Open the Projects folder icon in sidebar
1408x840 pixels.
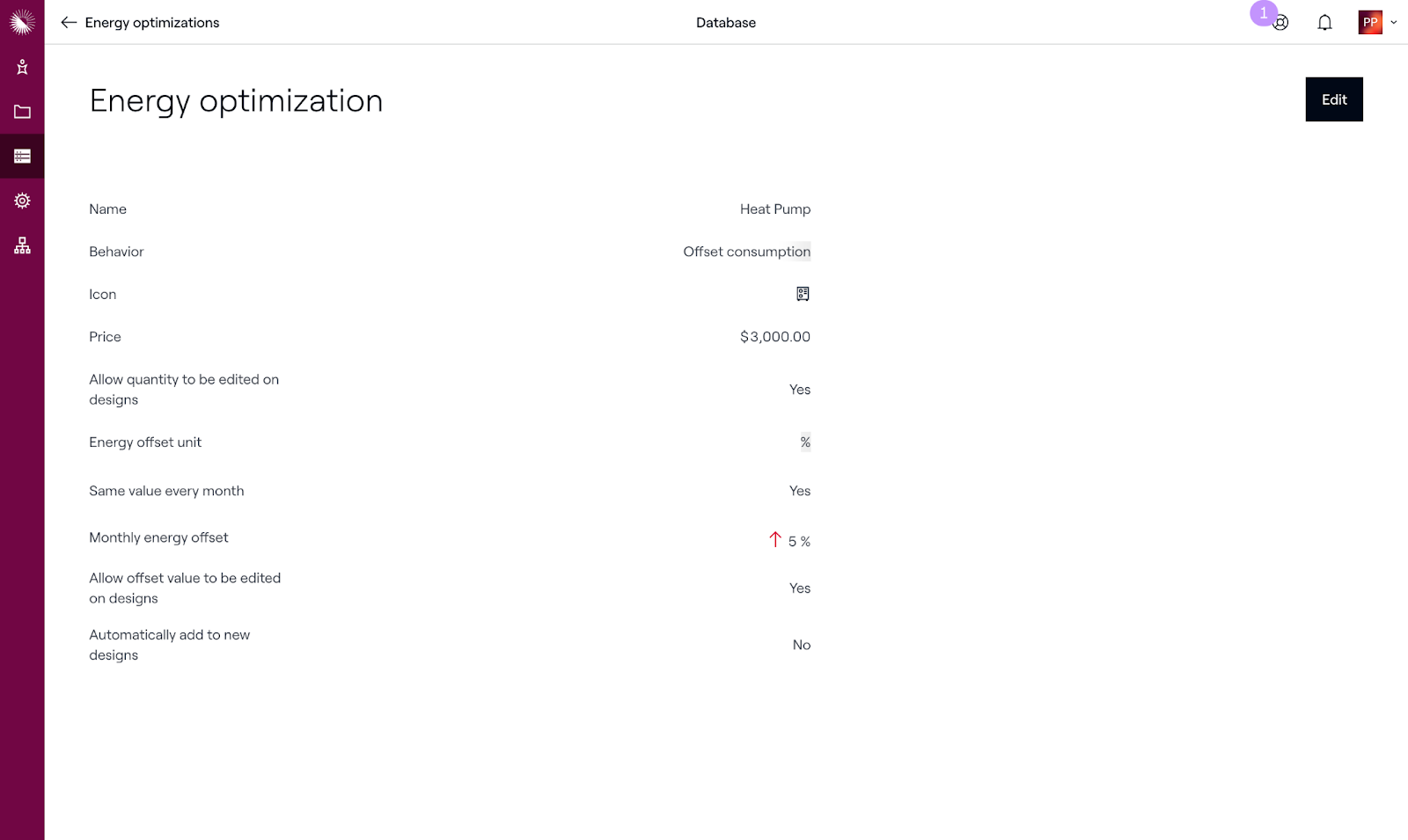click(x=22, y=112)
